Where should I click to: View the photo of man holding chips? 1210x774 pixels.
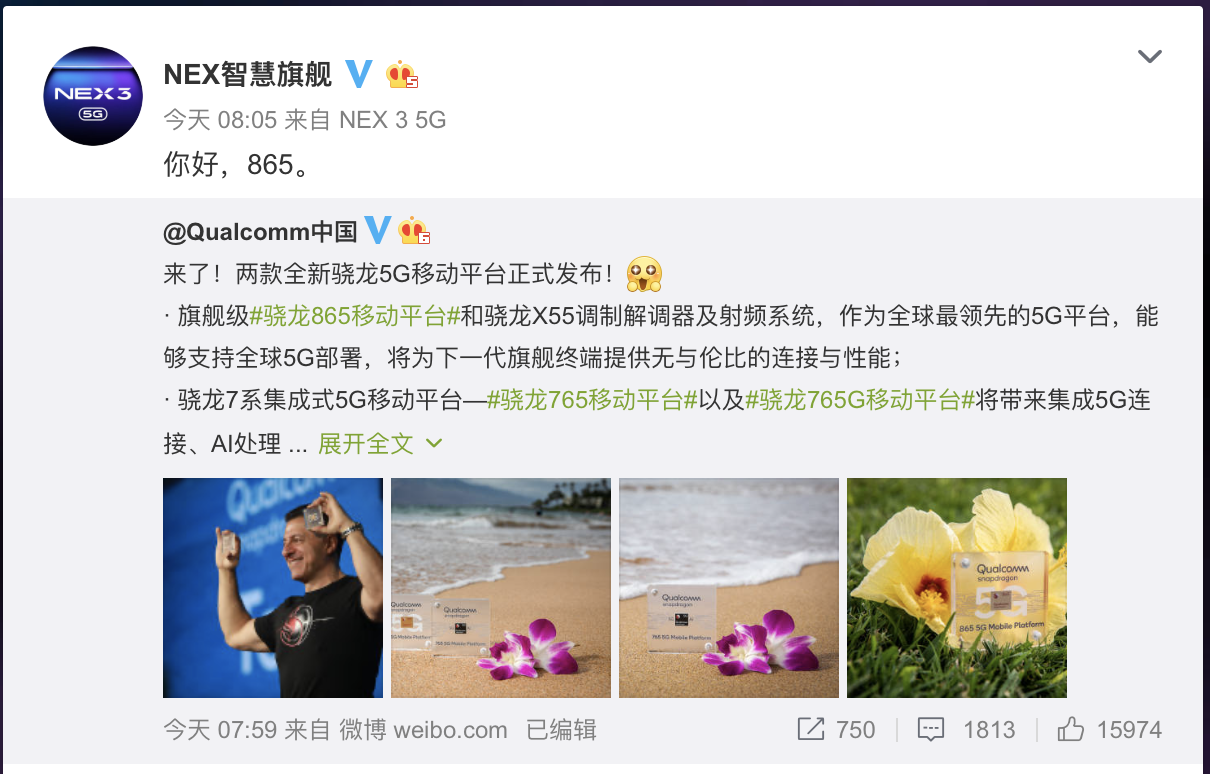pyautogui.click(x=273, y=588)
